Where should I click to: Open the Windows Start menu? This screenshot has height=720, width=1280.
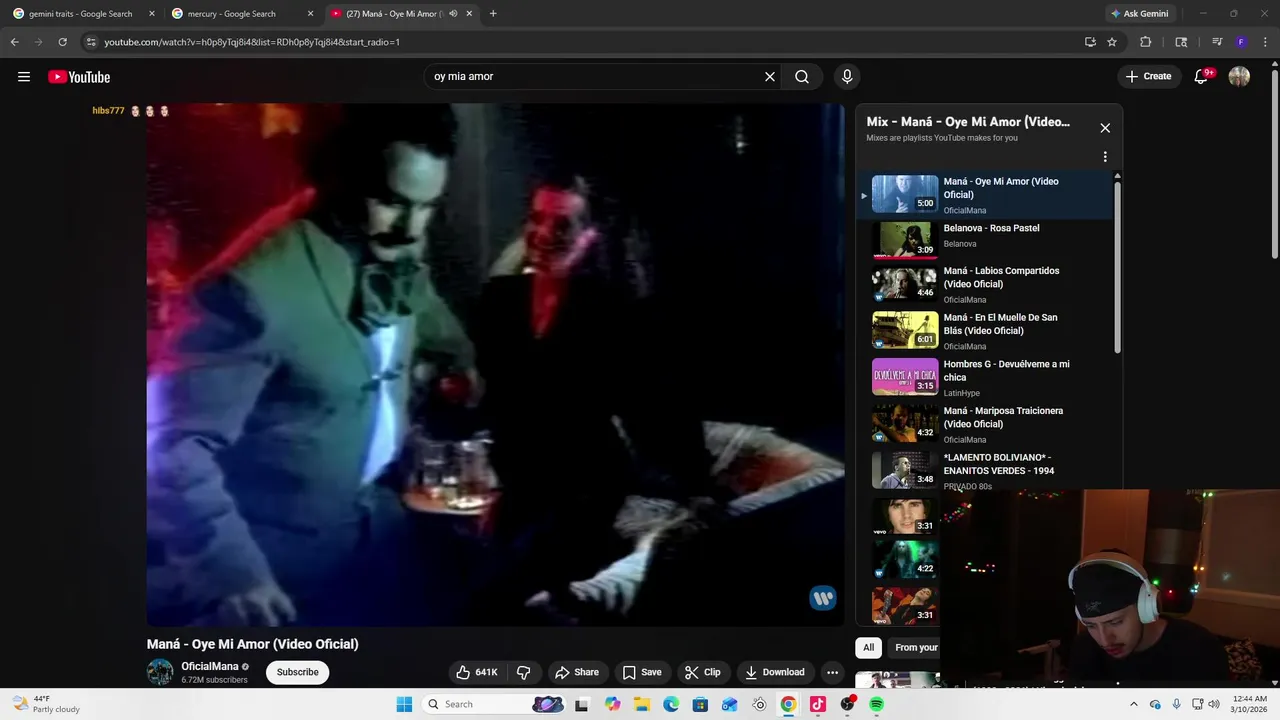click(x=404, y=704)
